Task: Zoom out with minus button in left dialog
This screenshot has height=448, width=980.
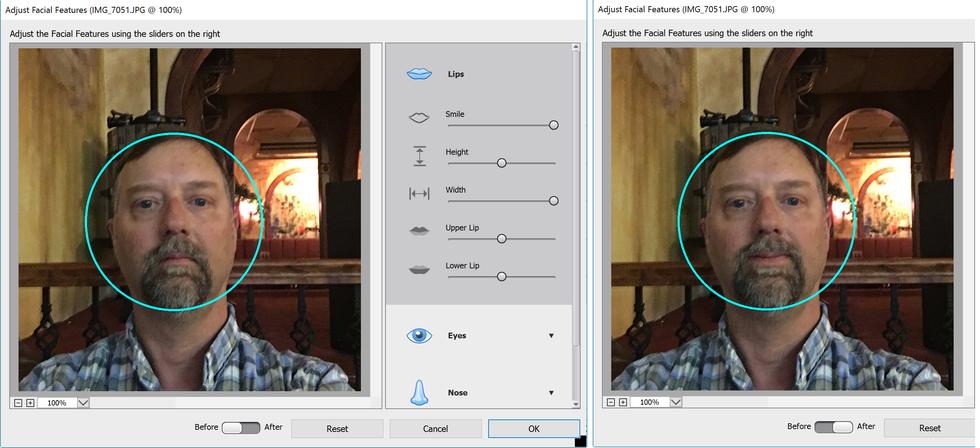Action: pos(17,403)
